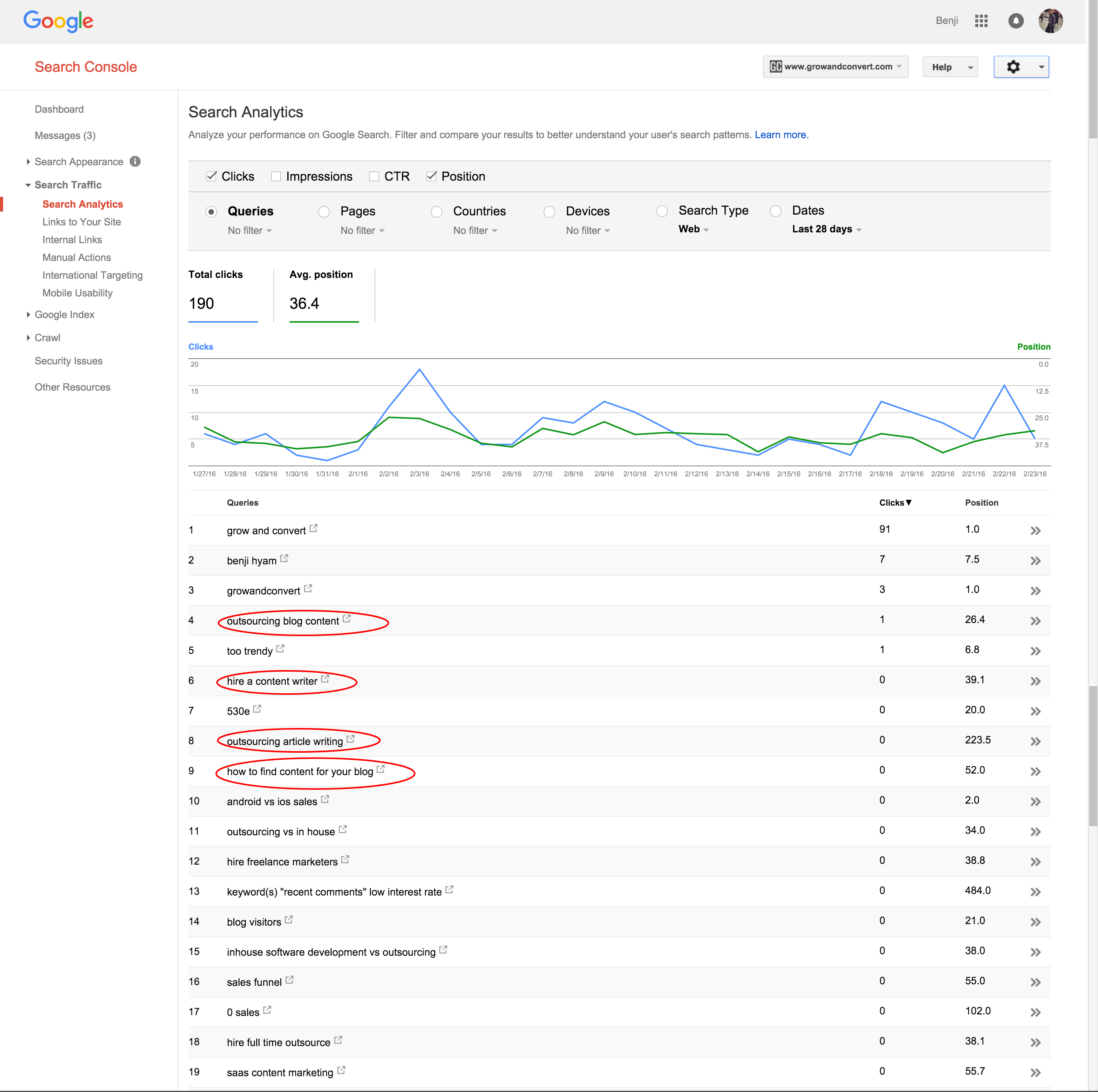Uncheck the Position checkbox
Image resolution: width=1098 pixels, height=1092 pixels.
431,176
